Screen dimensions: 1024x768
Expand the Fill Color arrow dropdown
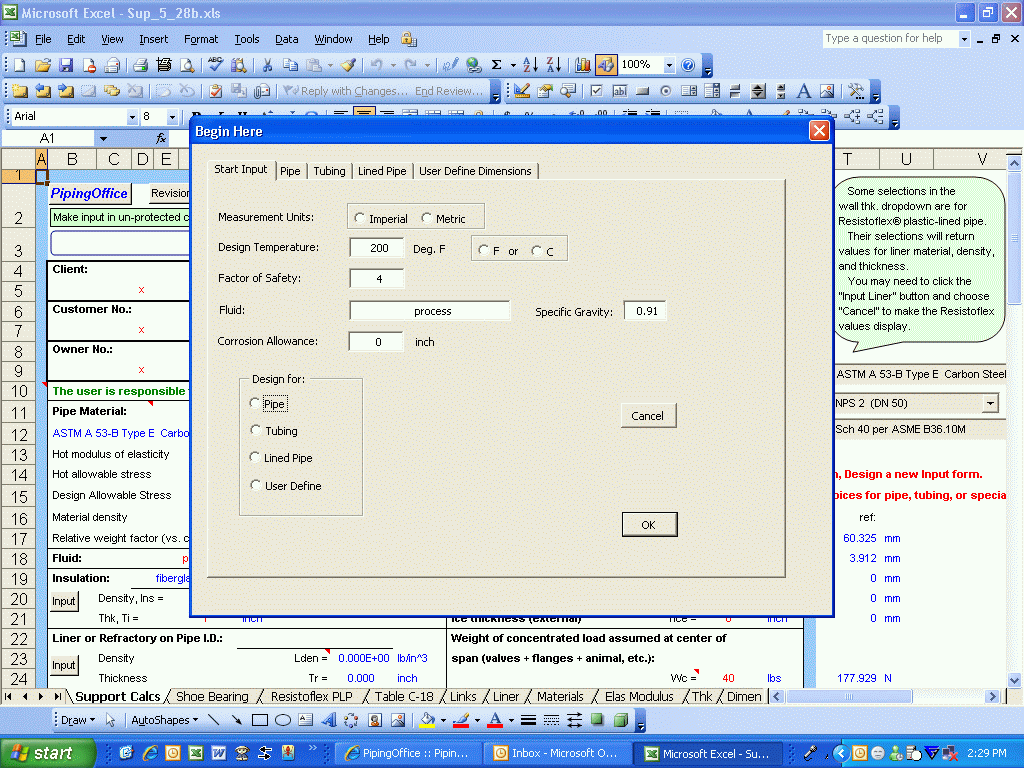(x=443, y=720)
